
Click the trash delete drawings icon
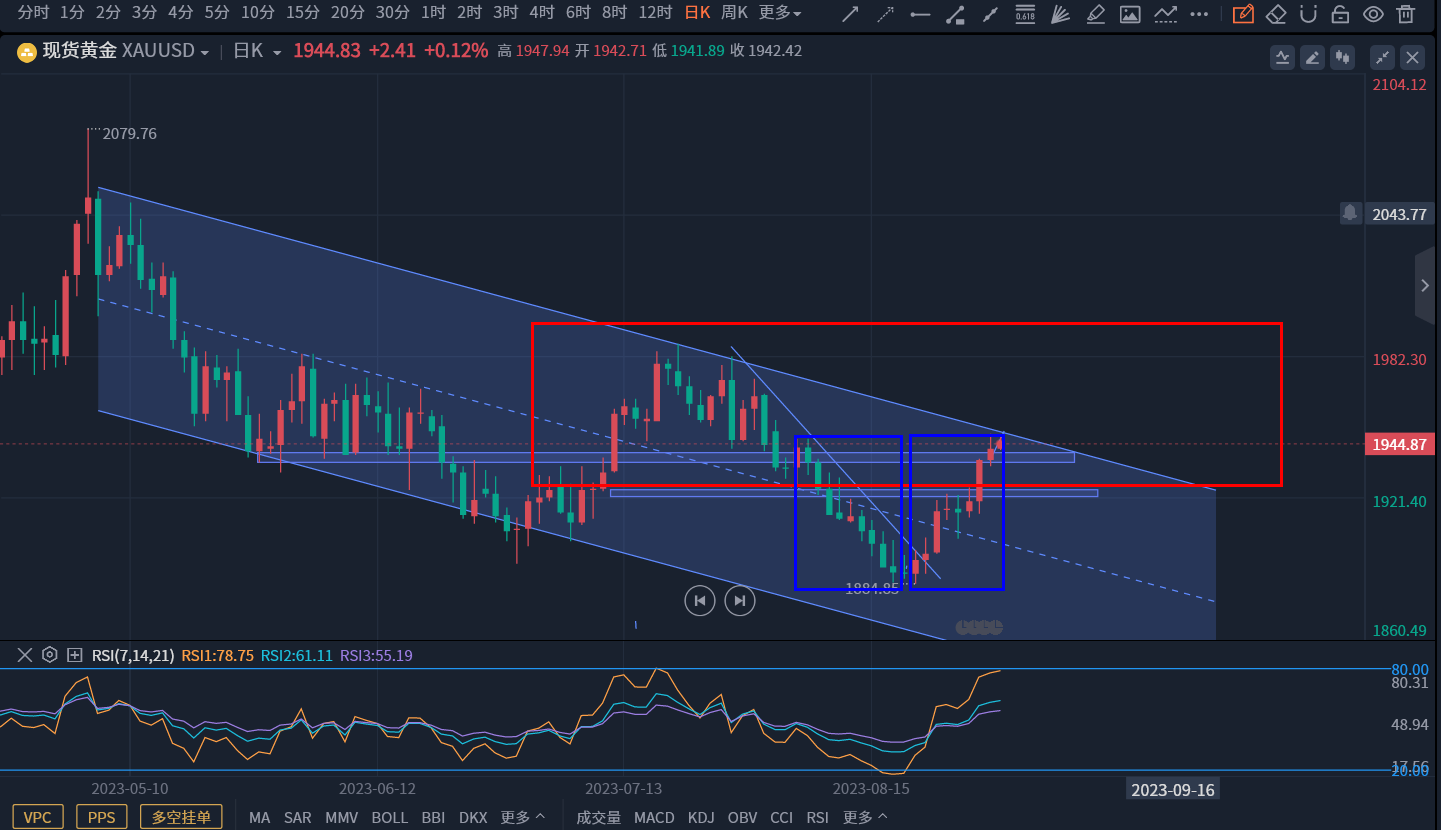click(1406, 14)
